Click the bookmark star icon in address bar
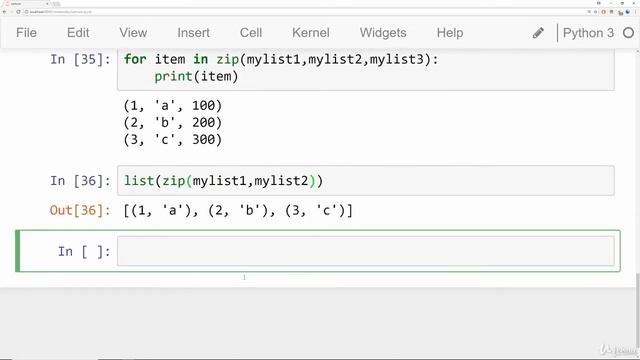Image resolution: width=640 pixels, height=360 pixels. 595,12
